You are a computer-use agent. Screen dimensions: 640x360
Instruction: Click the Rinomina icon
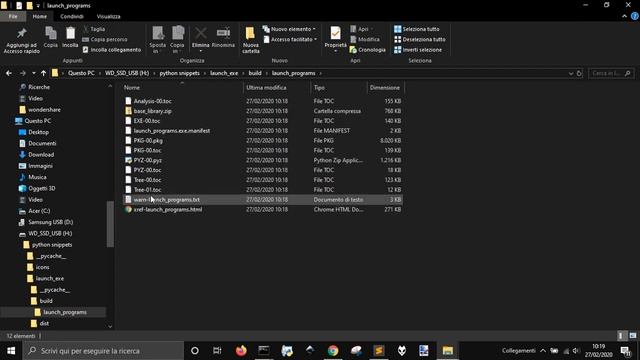223,37
